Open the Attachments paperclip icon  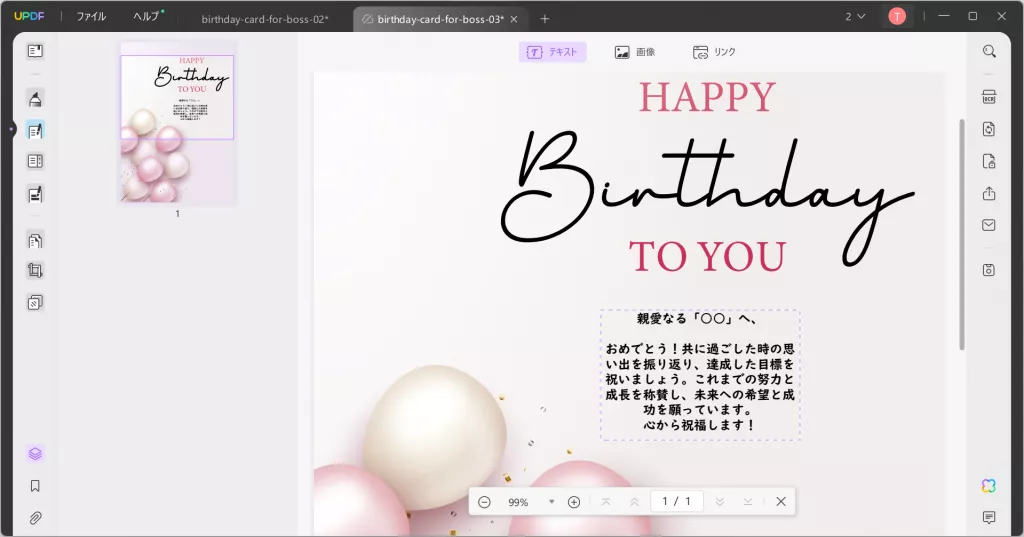click(35, 518)
